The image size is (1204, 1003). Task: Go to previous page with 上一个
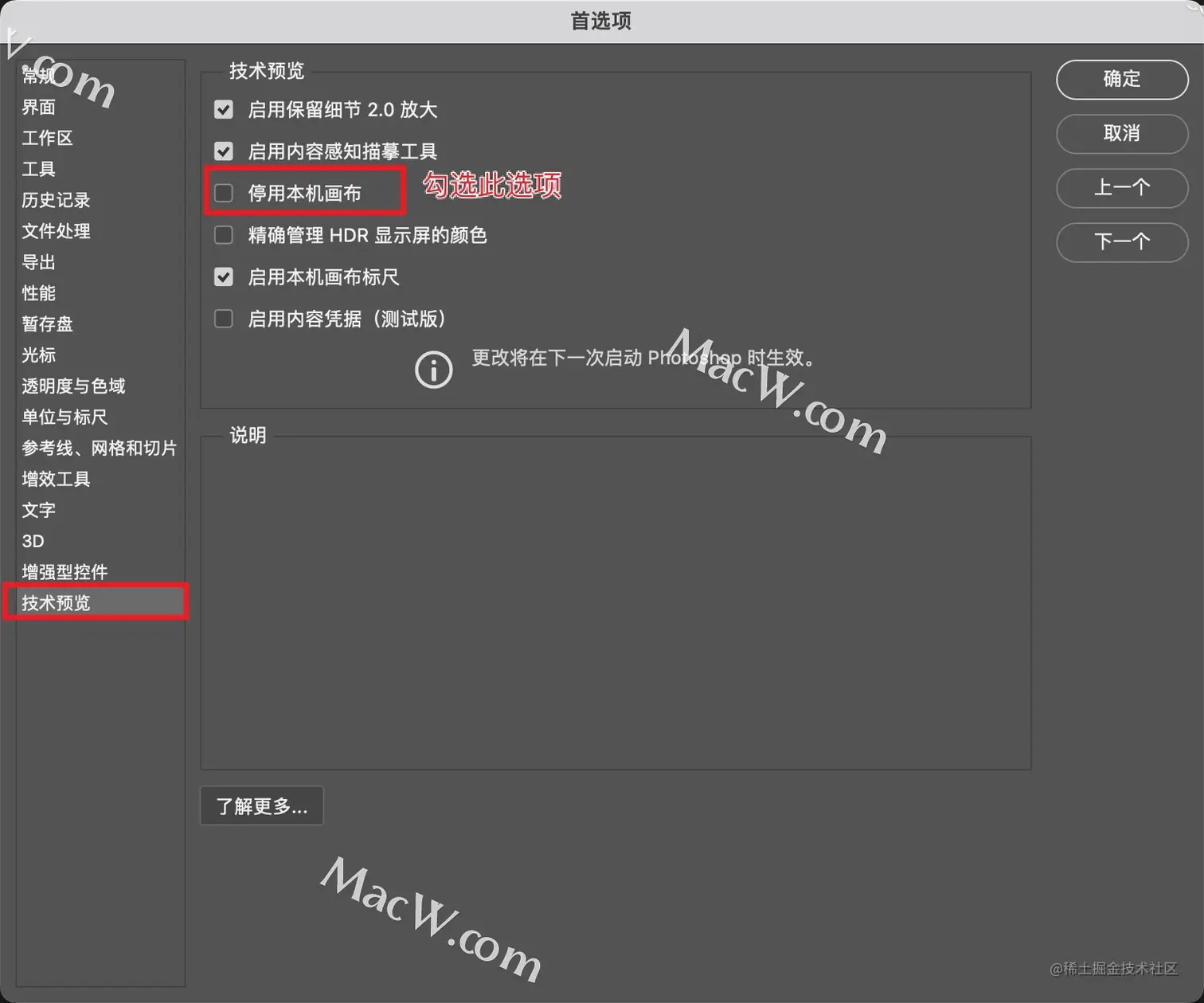[1122, 188]
